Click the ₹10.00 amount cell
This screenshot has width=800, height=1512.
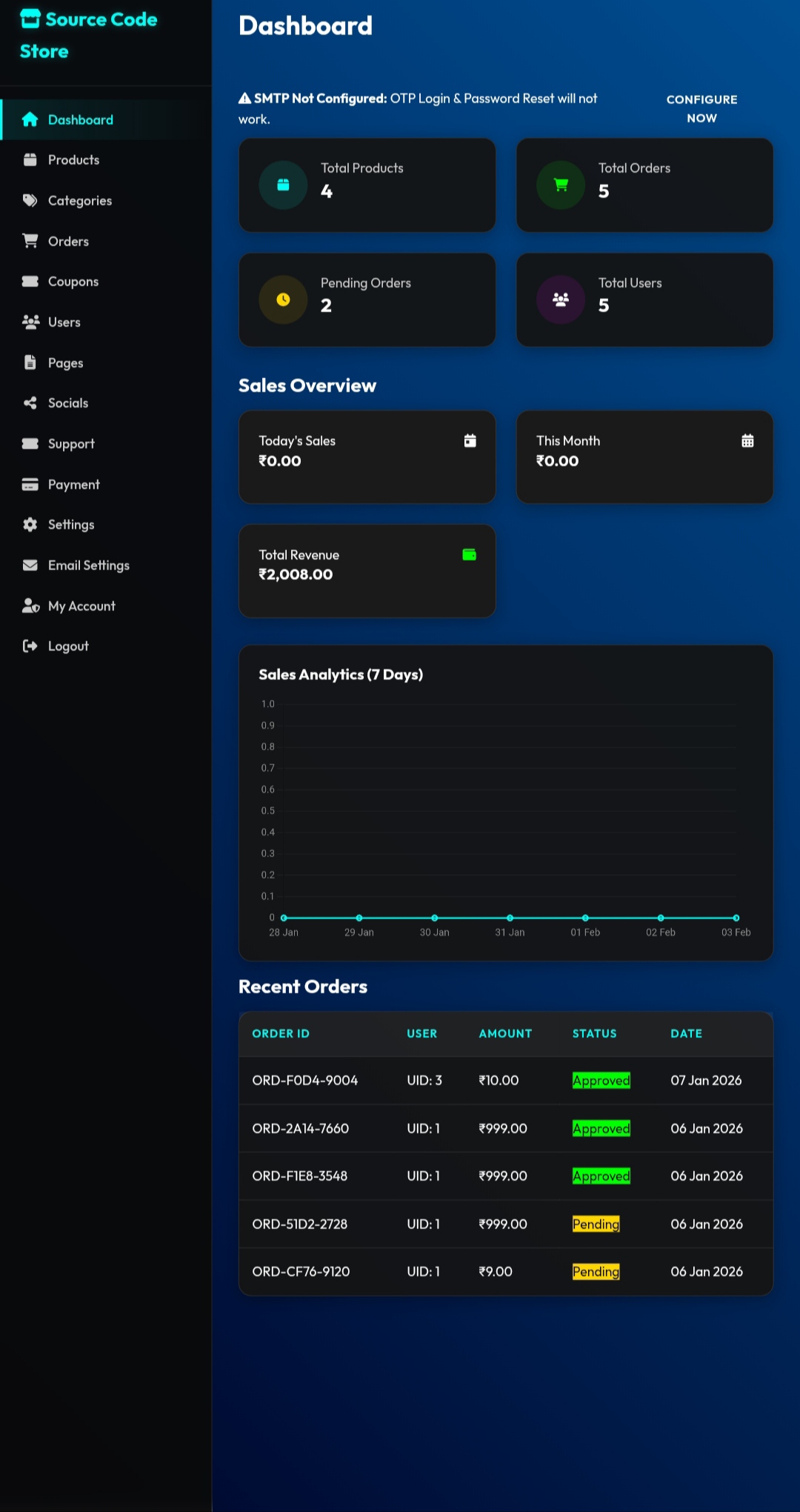[499, 1080]
